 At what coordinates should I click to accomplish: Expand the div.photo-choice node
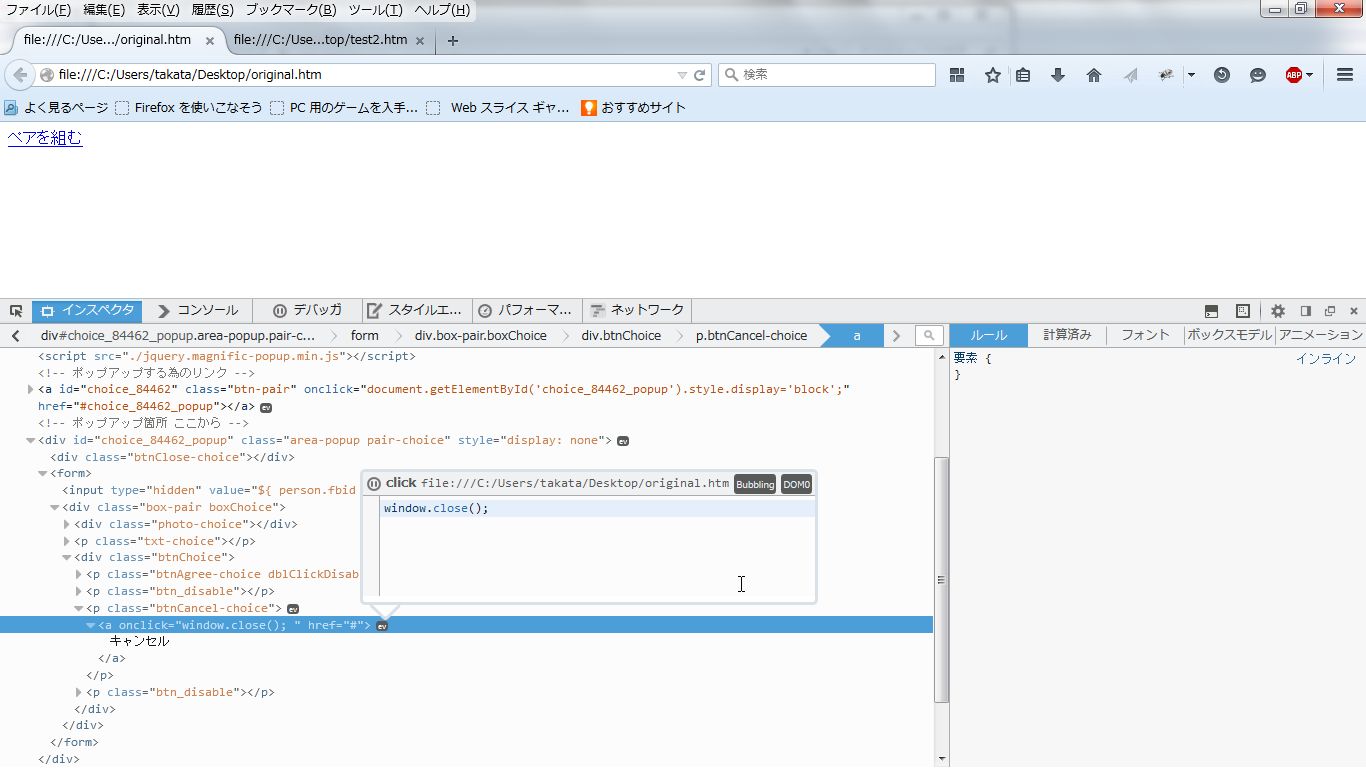tap(67, 525)
